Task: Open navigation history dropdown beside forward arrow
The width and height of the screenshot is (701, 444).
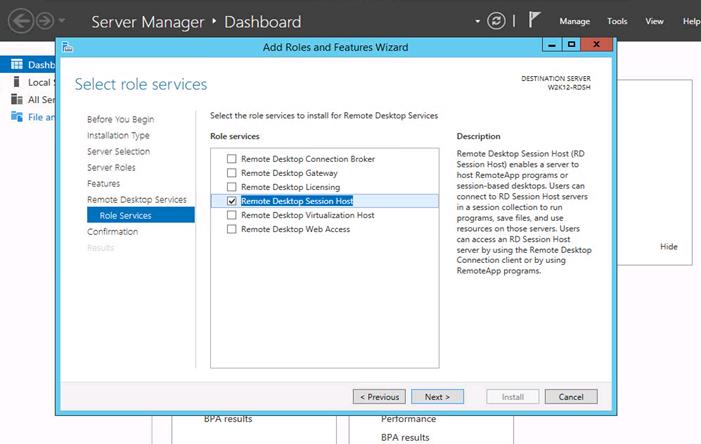Action: point(62,21)
